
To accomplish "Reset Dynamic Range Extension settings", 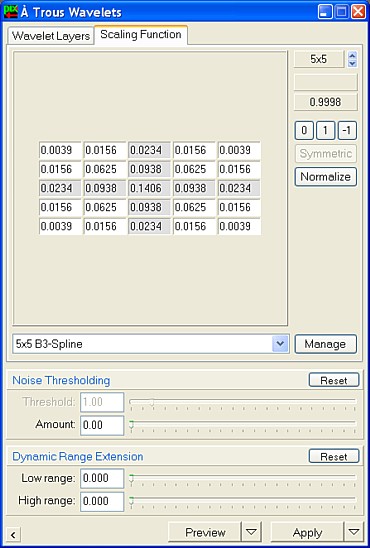I will [x=334, y=456].
